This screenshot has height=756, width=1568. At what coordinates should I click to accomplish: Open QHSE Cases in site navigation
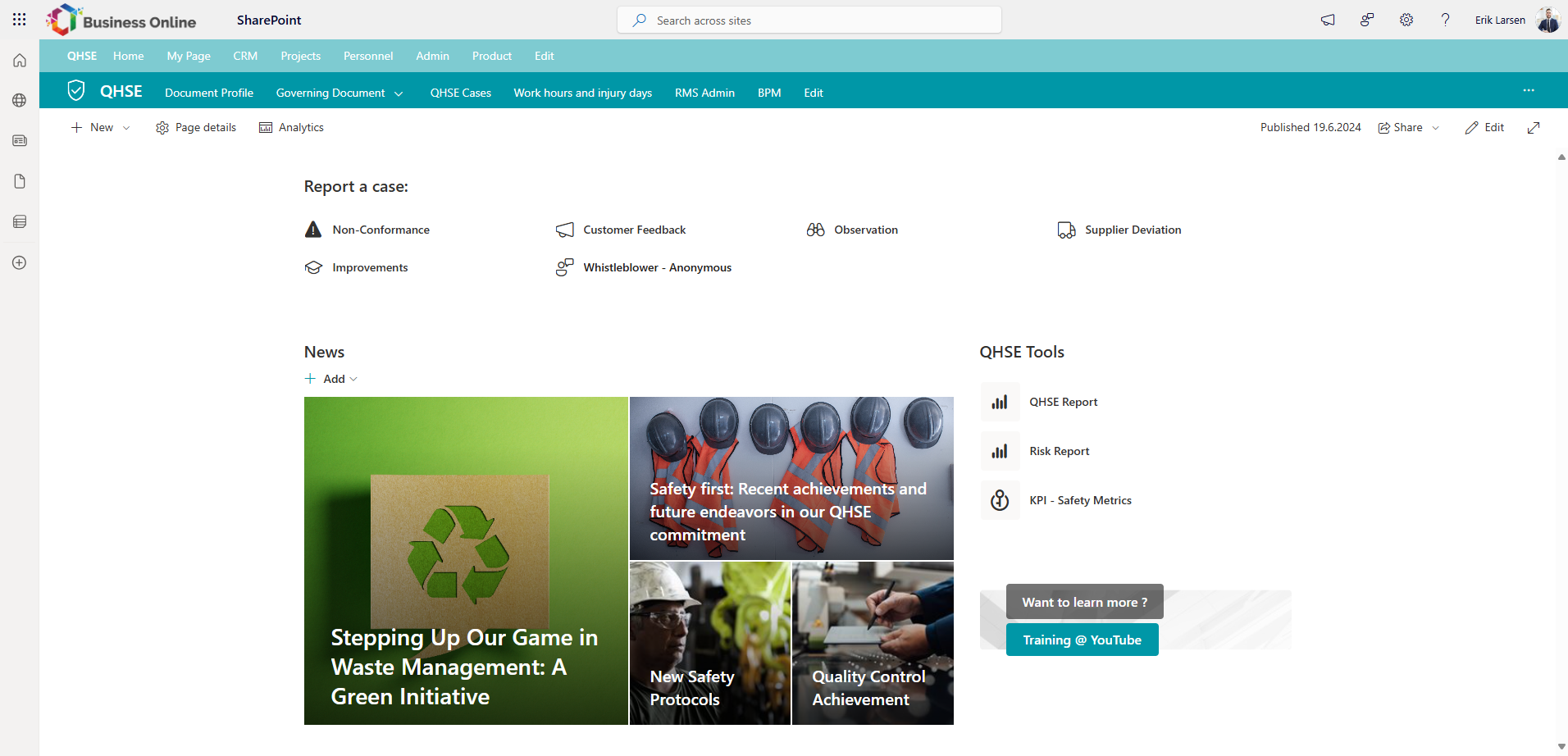[461, 93]
